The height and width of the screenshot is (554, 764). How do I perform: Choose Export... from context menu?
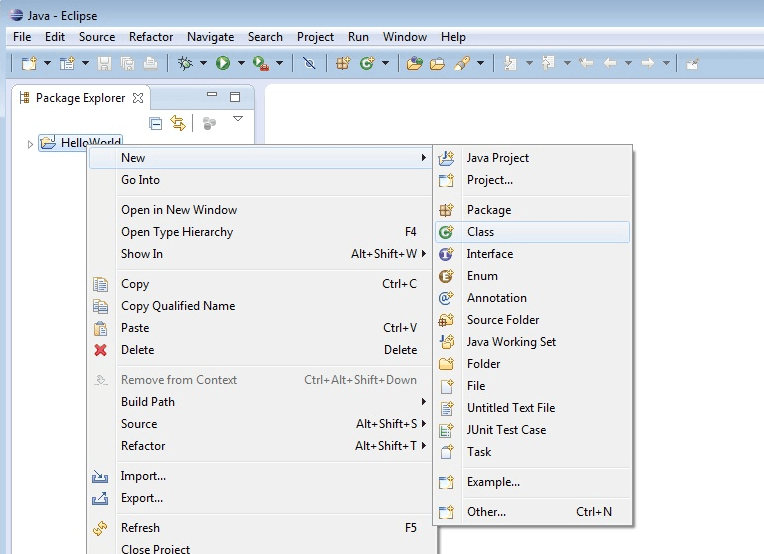260,498
